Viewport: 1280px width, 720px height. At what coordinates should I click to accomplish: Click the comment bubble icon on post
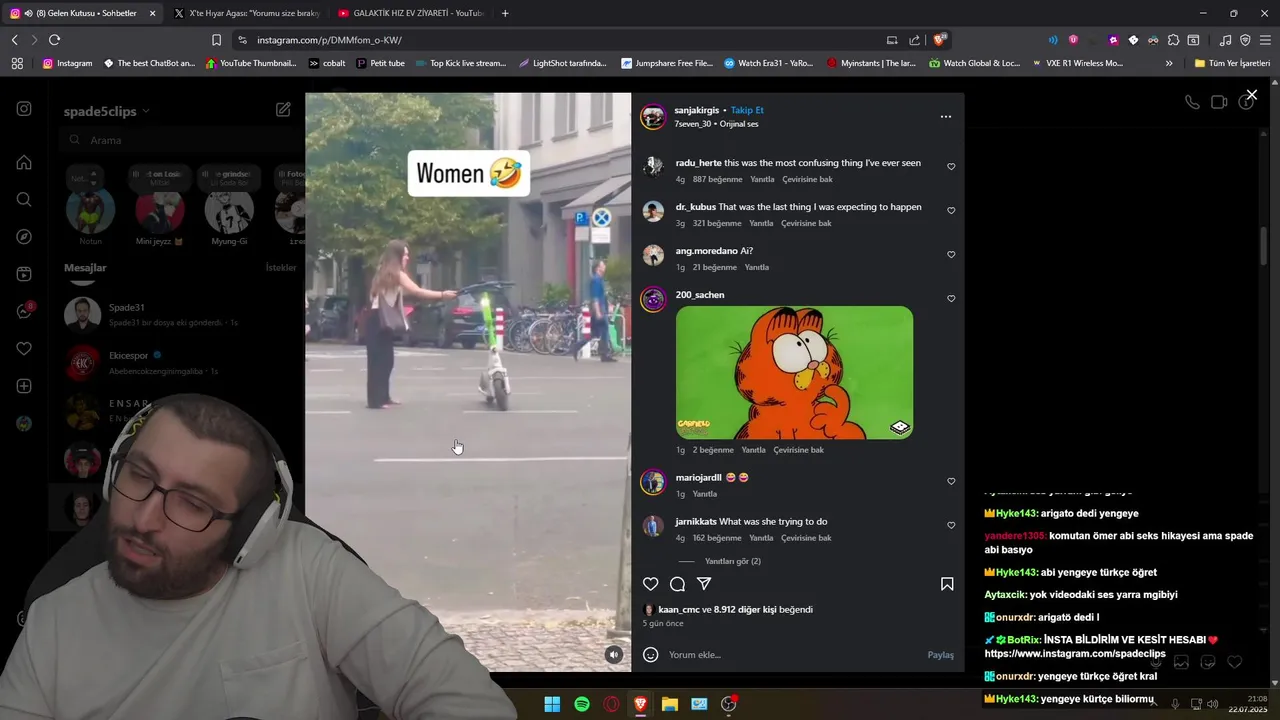coord(677,584)
